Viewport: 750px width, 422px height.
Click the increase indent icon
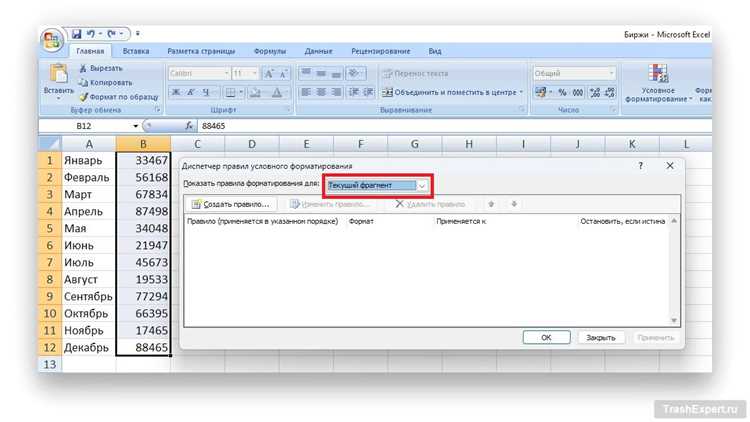tap(368, 92)
